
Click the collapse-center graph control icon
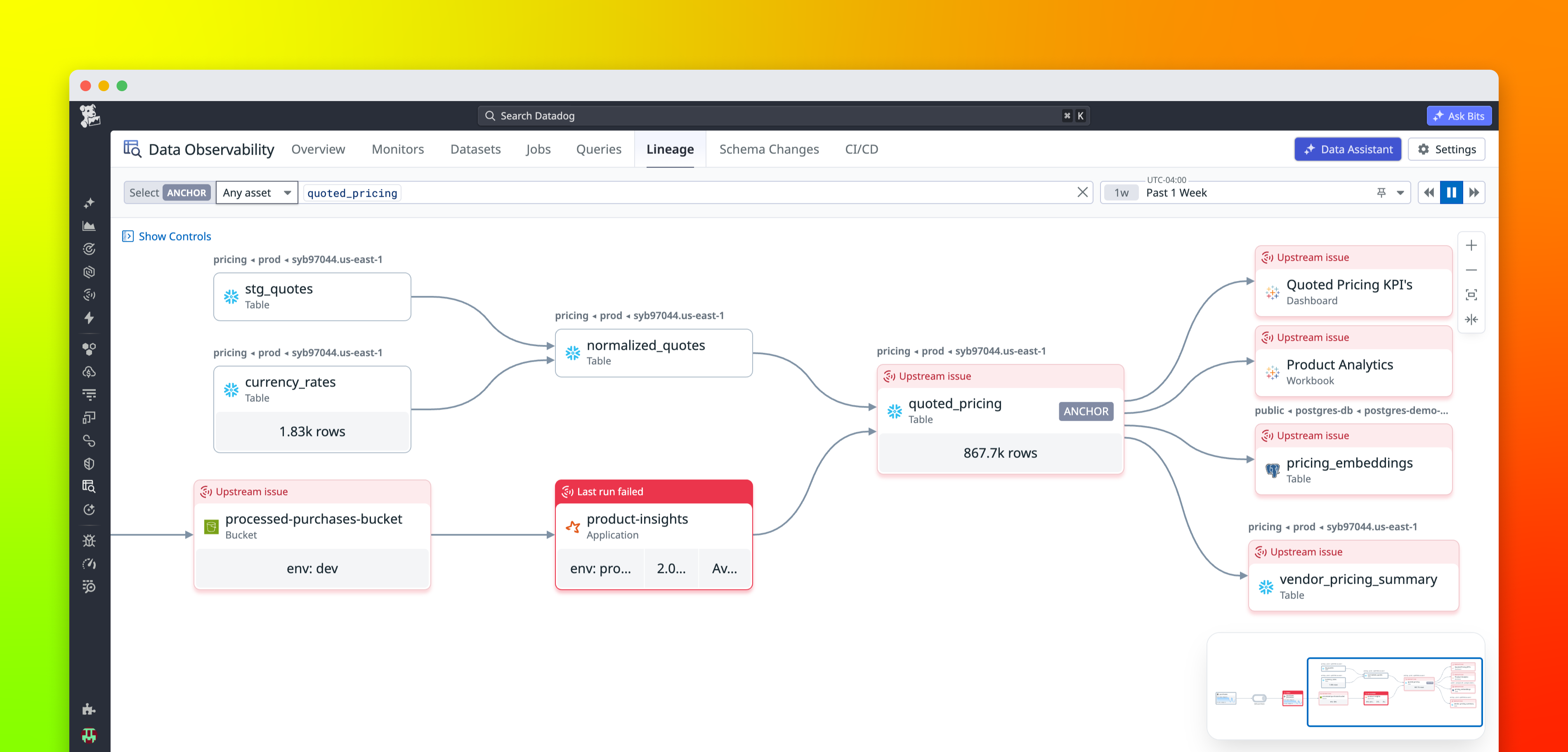1471,320
